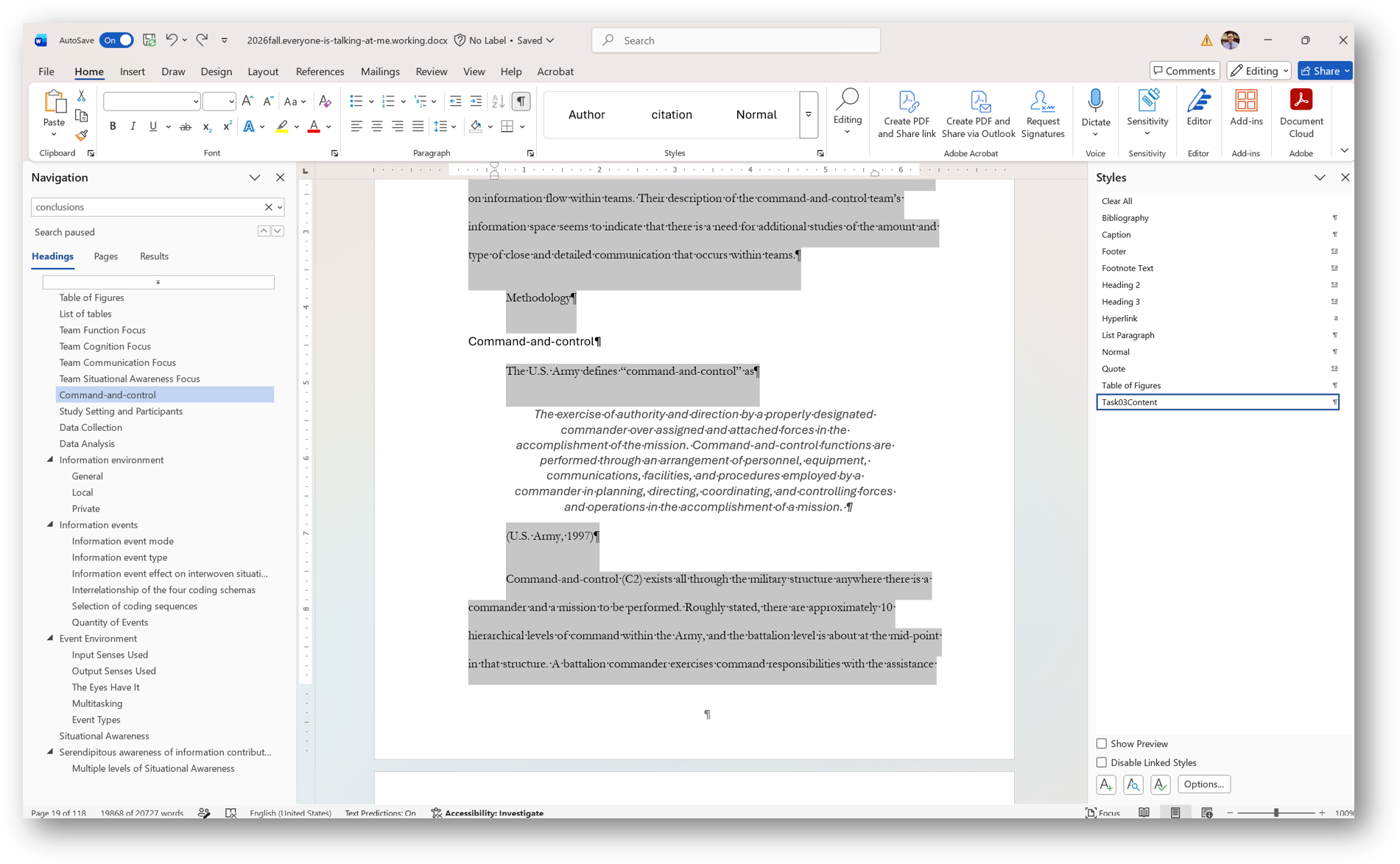Apply Italic formatting
The height and width of the screenshot is (864, 1400).
point(133,127)
